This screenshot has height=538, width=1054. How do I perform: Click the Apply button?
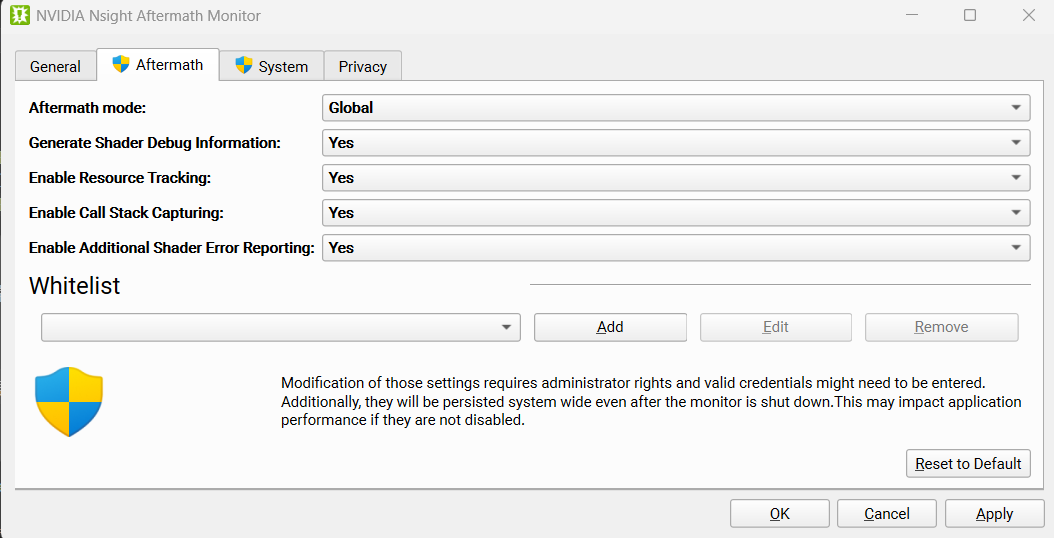(x=994, y=514)
